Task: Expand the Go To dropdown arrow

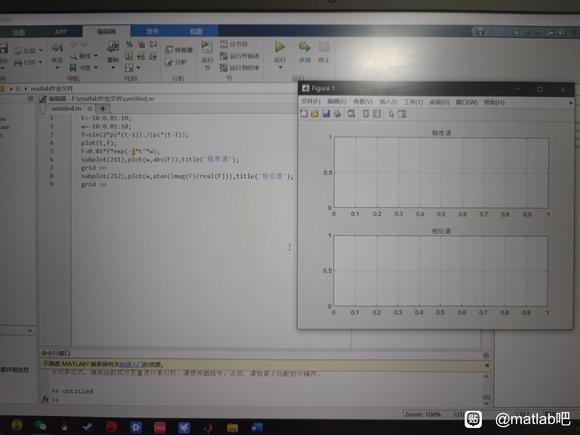Action: click(x=57, y=68)
